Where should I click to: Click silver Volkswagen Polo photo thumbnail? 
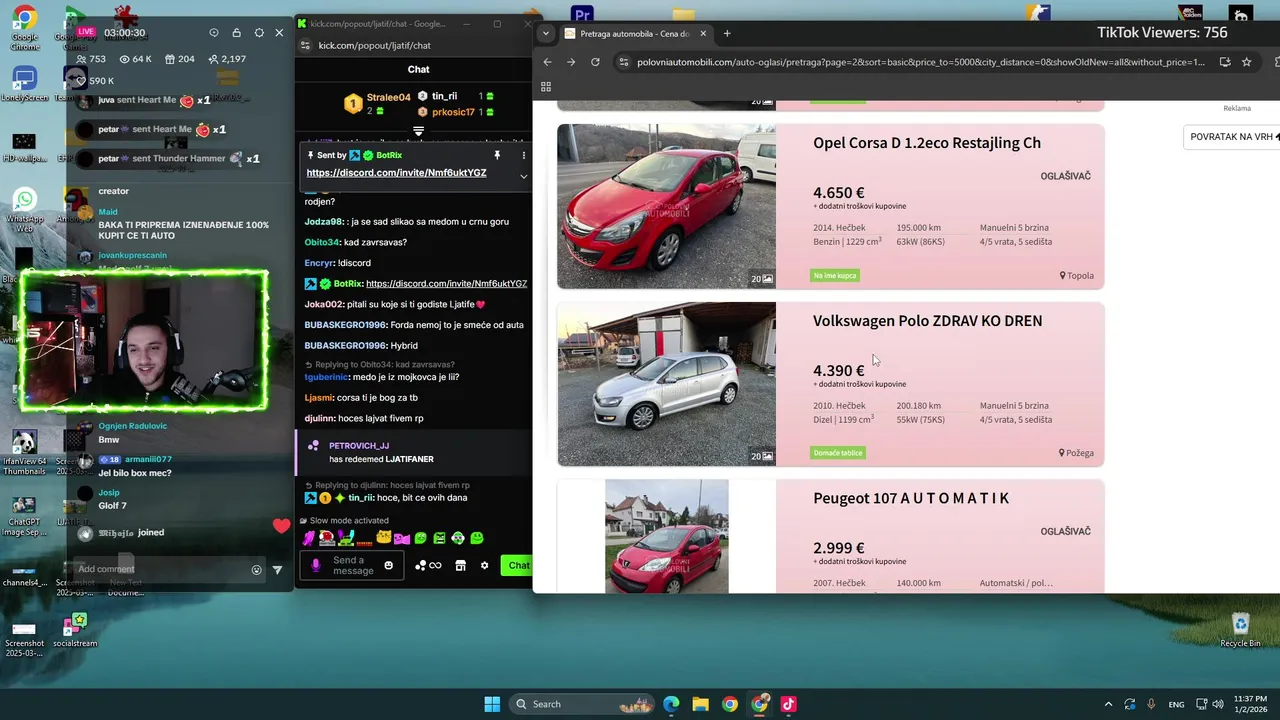pyautogui.click(x=666, y=384)
